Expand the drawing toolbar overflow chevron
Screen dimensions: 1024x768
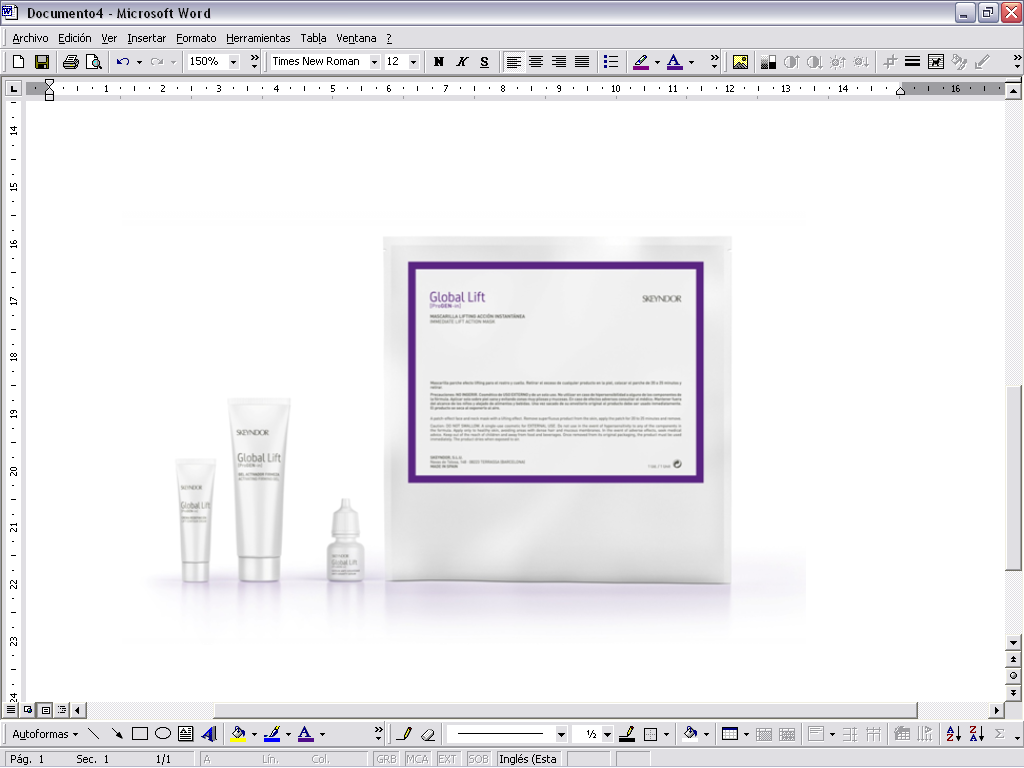click(x=379, y=734)
